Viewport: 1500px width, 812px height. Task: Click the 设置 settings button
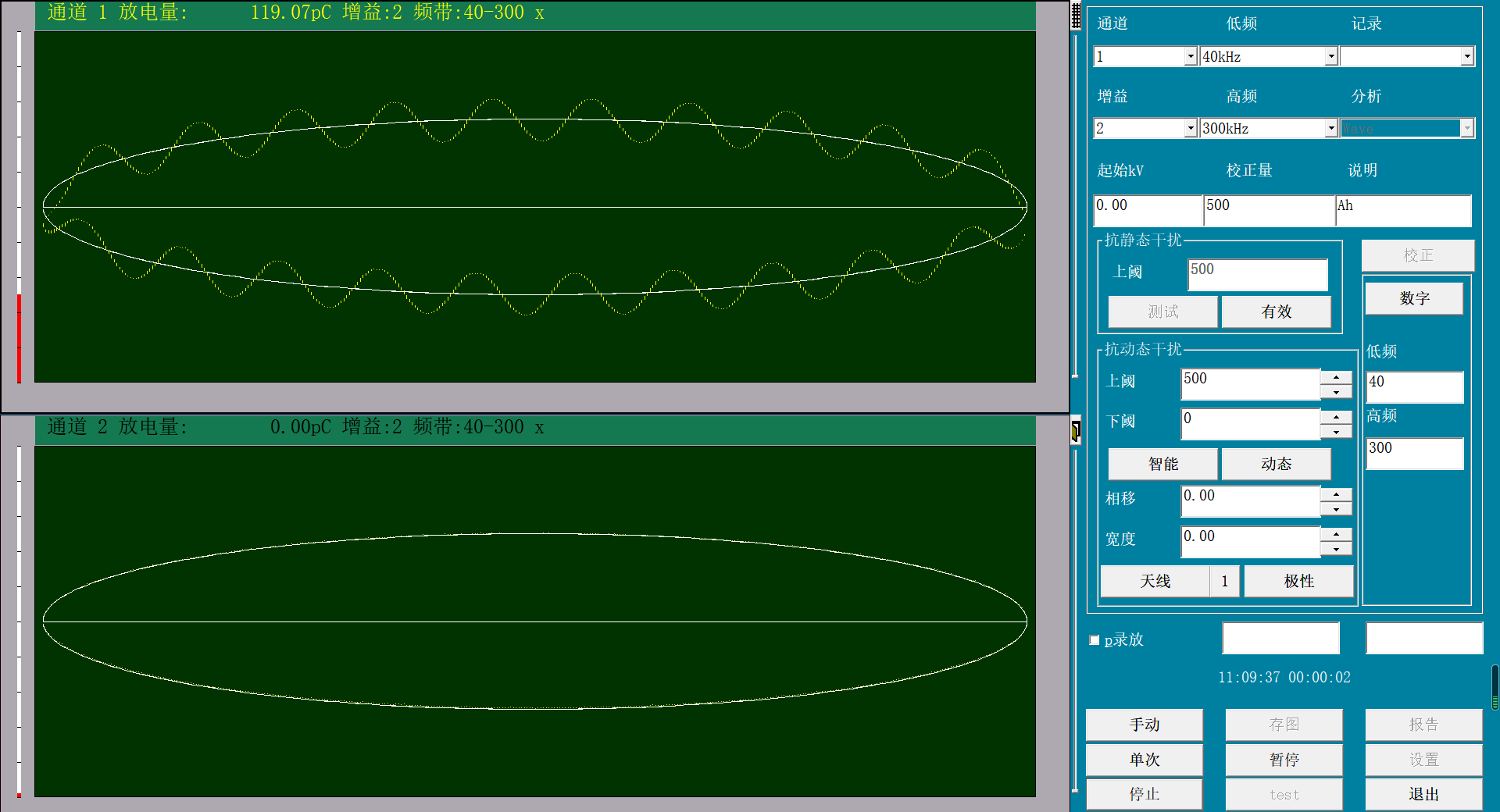tap(1423, 760)
